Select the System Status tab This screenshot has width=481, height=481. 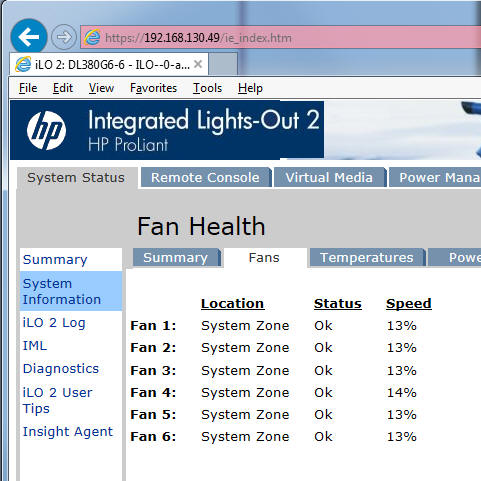(x=76, y=178)
